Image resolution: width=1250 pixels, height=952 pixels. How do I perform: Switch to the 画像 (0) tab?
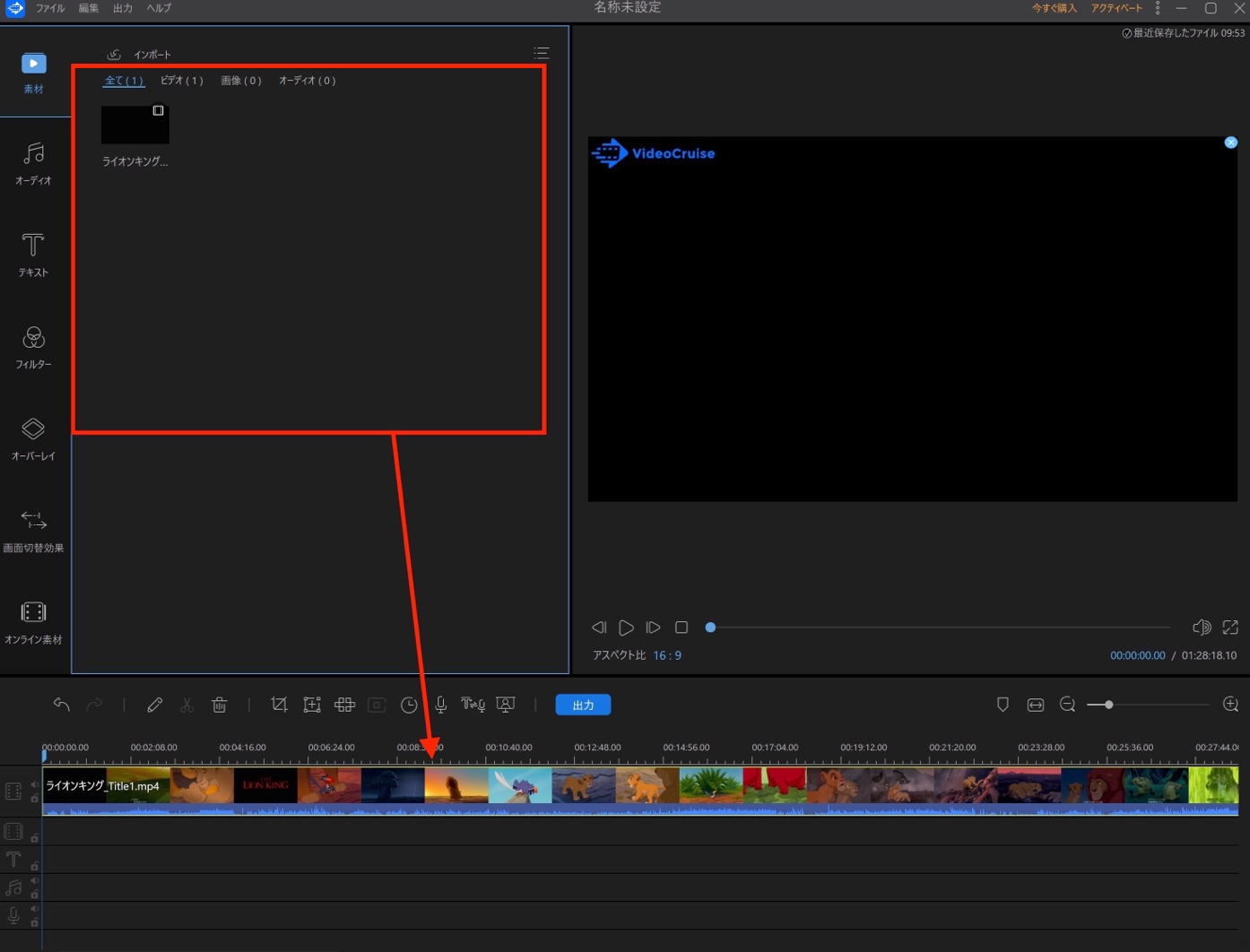click(241, 81)
